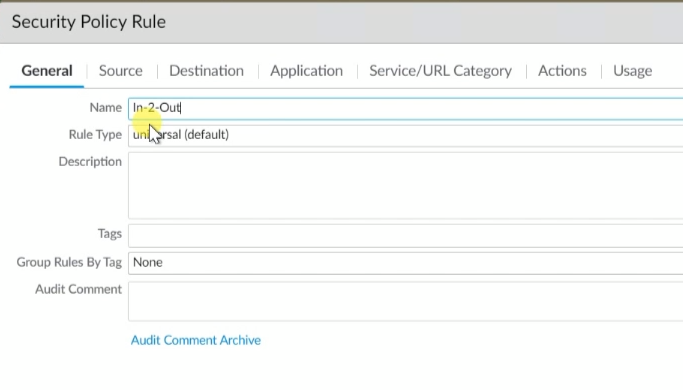Screen dimensions: 683x390
Task: Click into the Tags field
Action: click(x=406, y=235)
